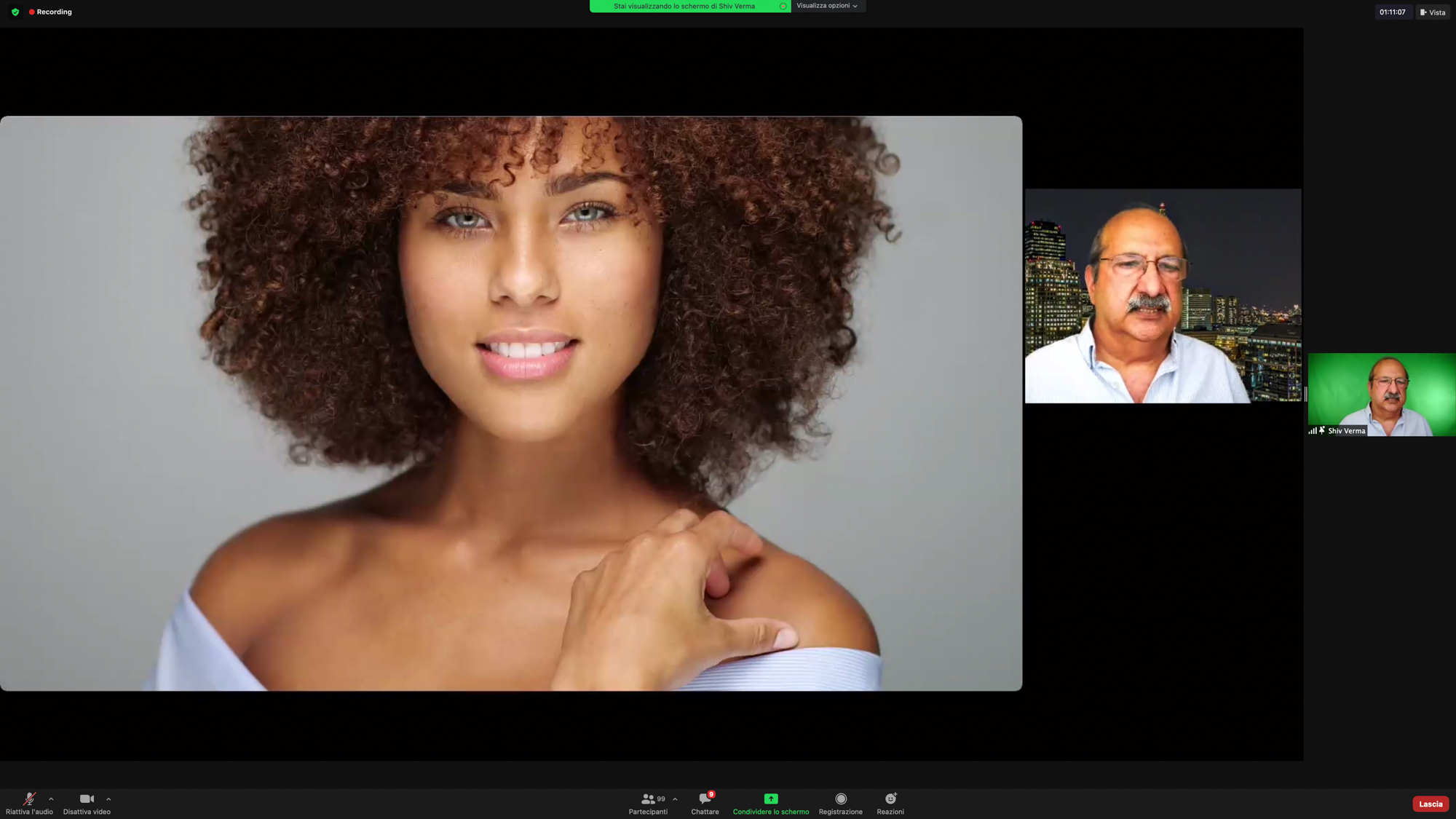1456x819 pixels.
Task: Turn off video with the camera icon
Action: 87,799
